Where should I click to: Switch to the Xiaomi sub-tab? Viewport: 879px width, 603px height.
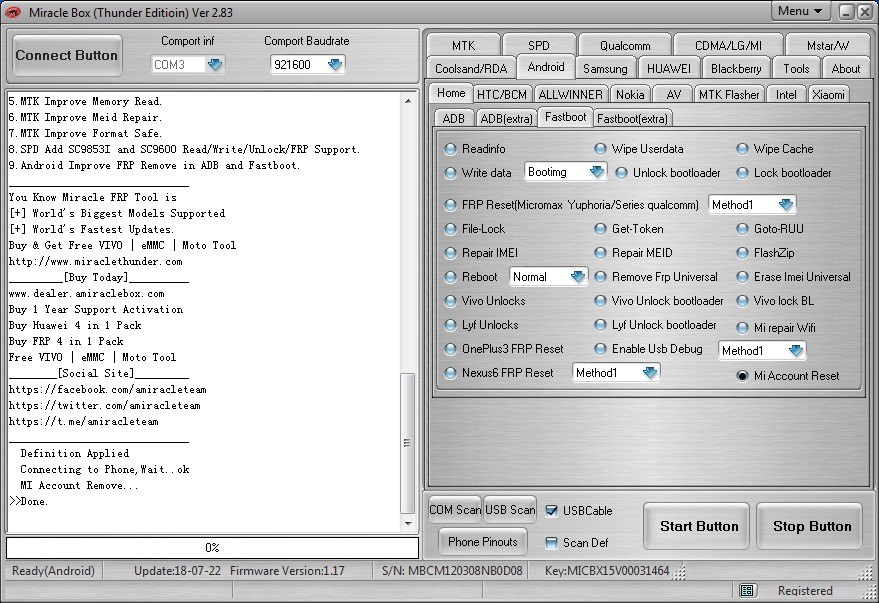tap(828, 95)
